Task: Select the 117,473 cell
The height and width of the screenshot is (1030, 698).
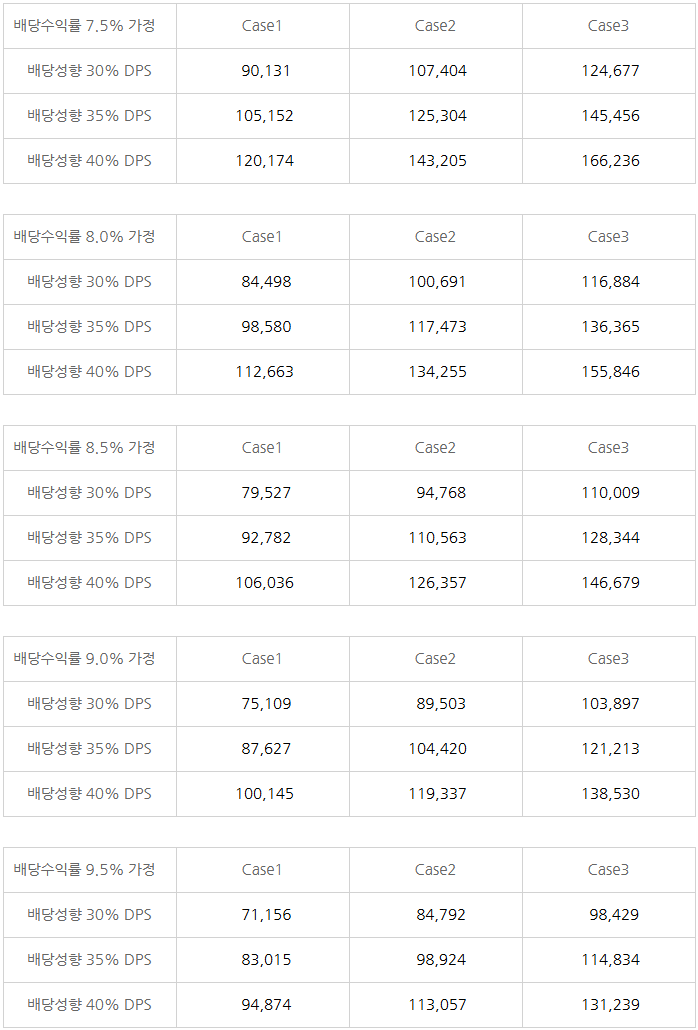Action: coord(437,327)
